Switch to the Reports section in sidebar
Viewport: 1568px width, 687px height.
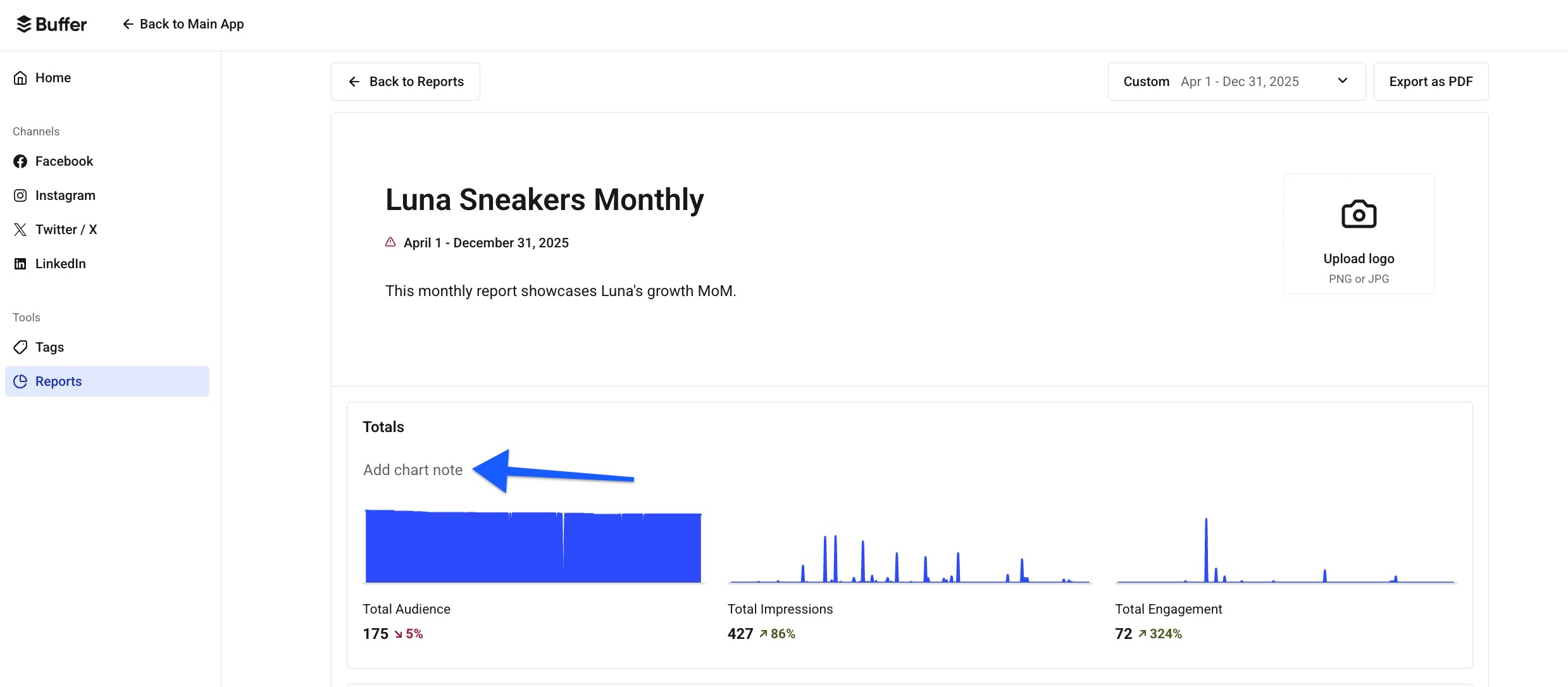(58, 381)
